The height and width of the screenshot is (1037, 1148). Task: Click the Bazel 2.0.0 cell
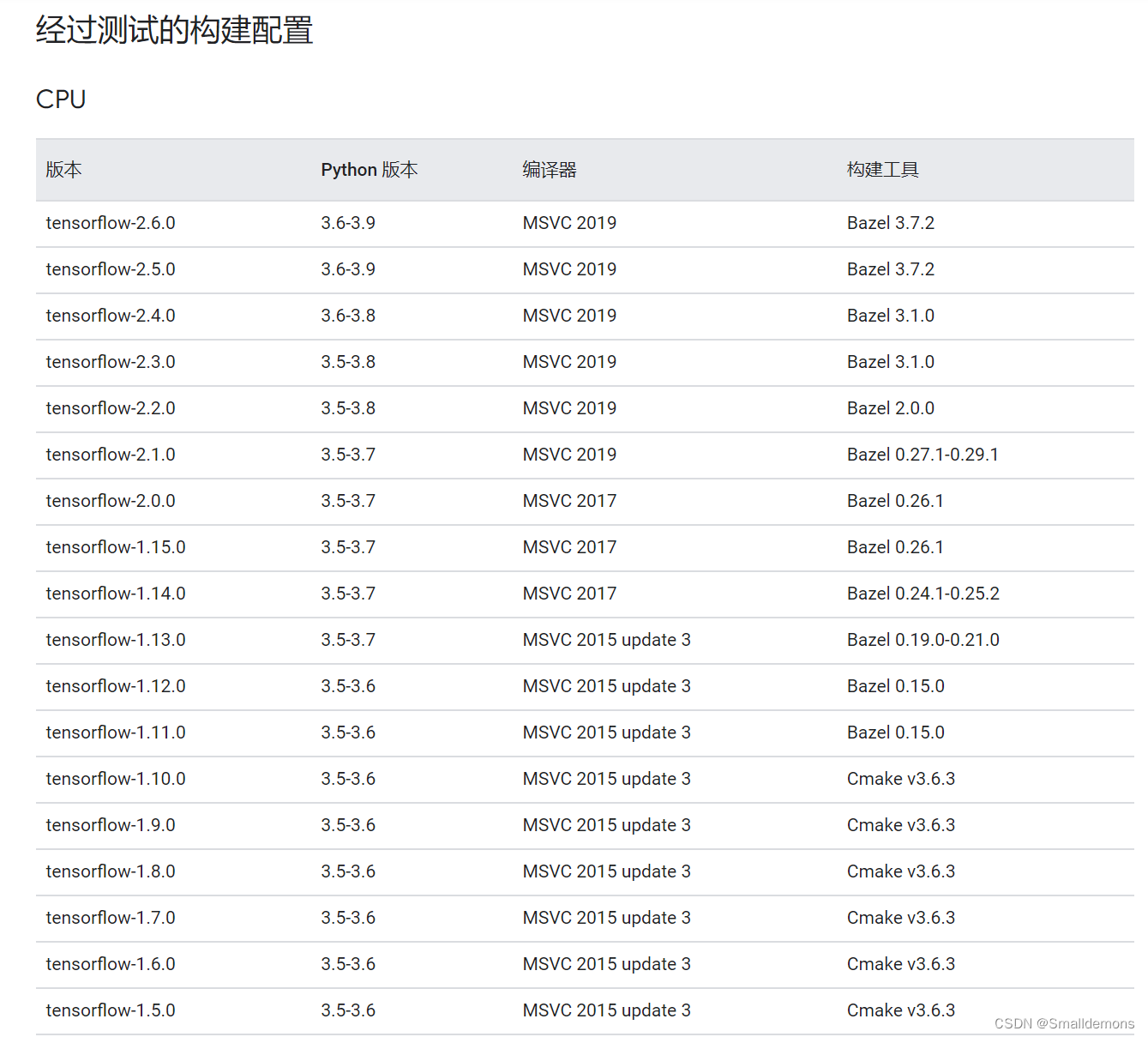[x=891, y=408]
